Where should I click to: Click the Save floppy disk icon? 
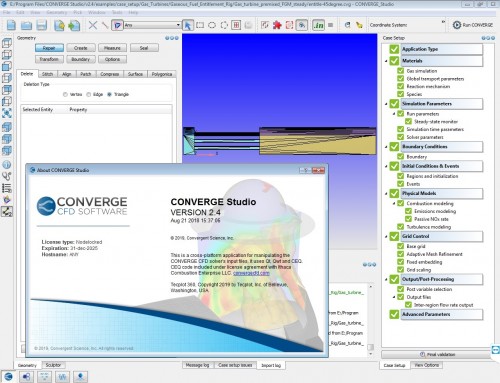(42, 25)
